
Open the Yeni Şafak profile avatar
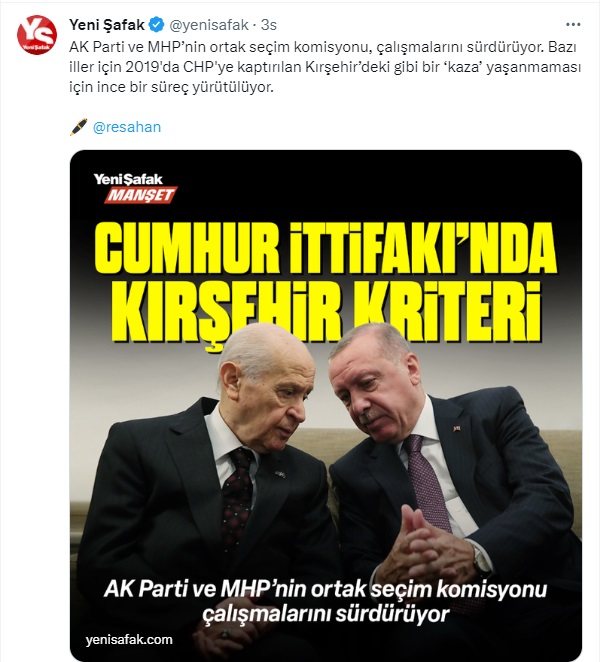coord(37,35)
